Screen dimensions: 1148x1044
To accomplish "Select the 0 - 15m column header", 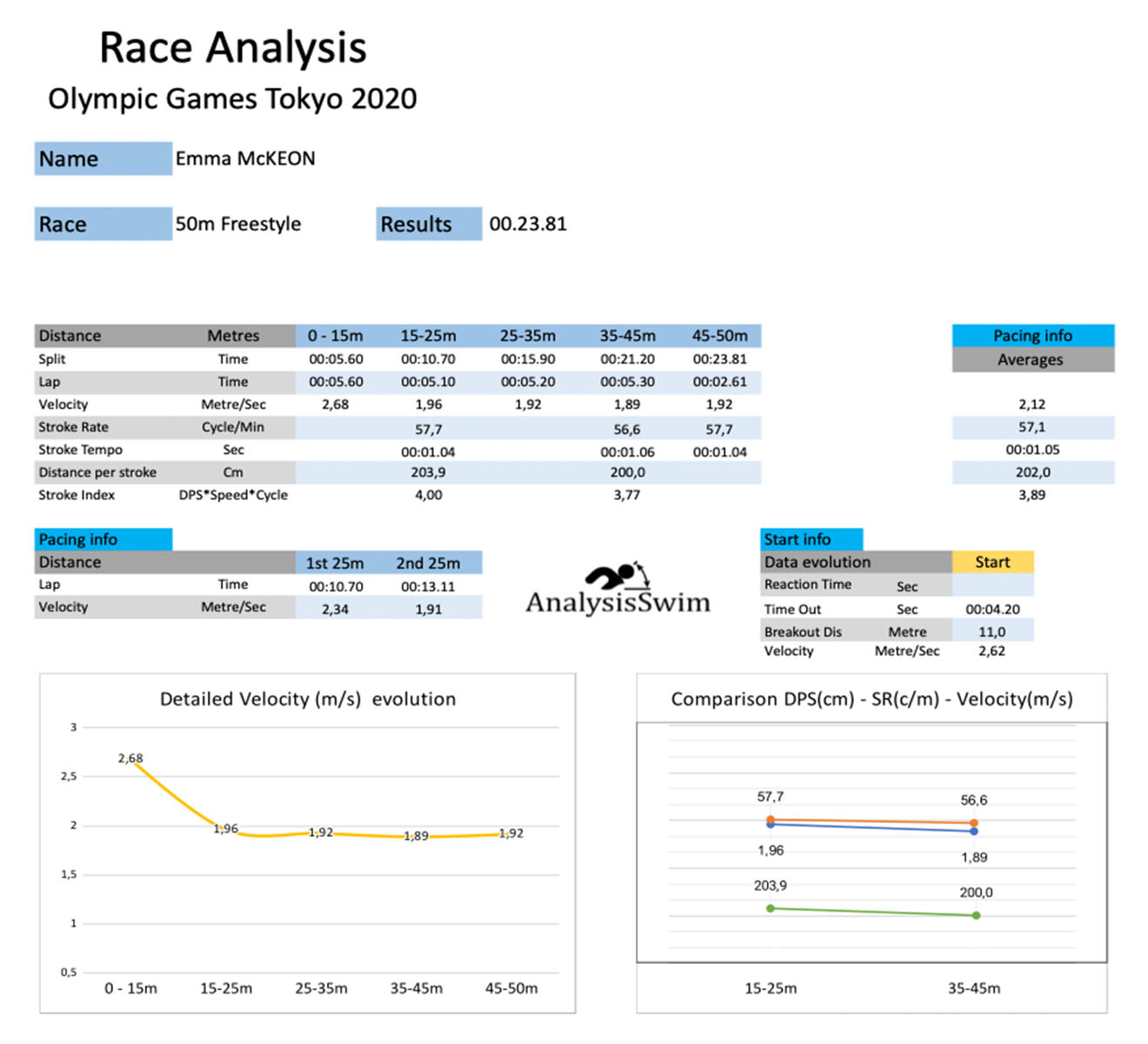I will [335, 336].
